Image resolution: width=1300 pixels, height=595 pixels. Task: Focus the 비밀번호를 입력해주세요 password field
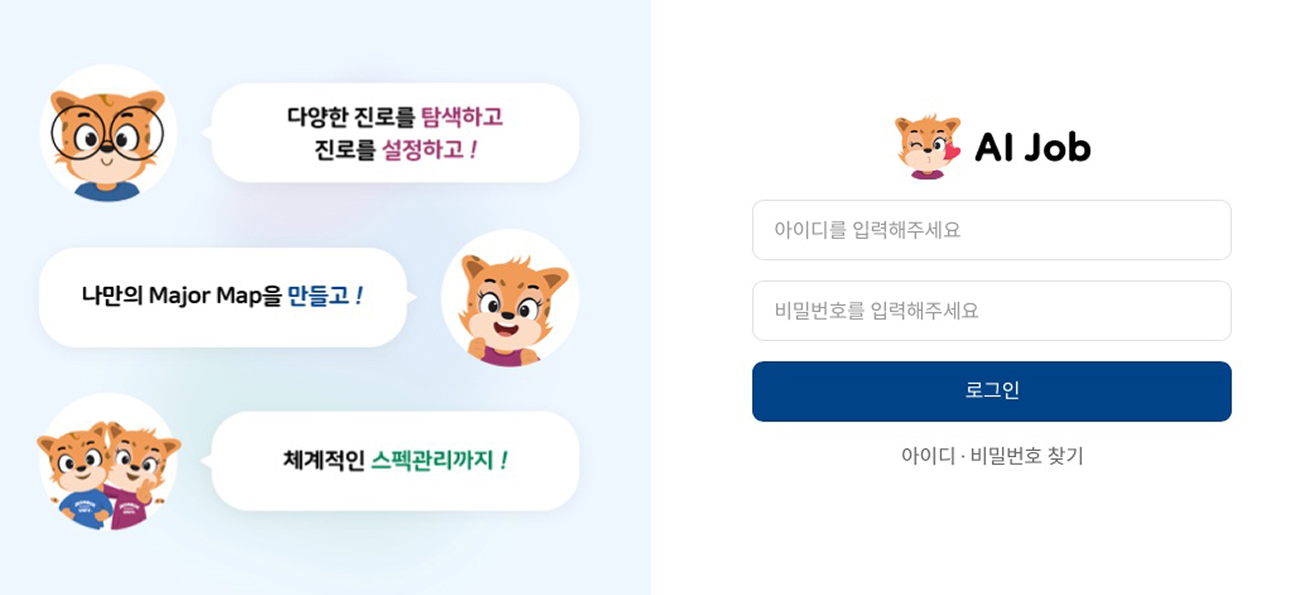coord(991,311)
